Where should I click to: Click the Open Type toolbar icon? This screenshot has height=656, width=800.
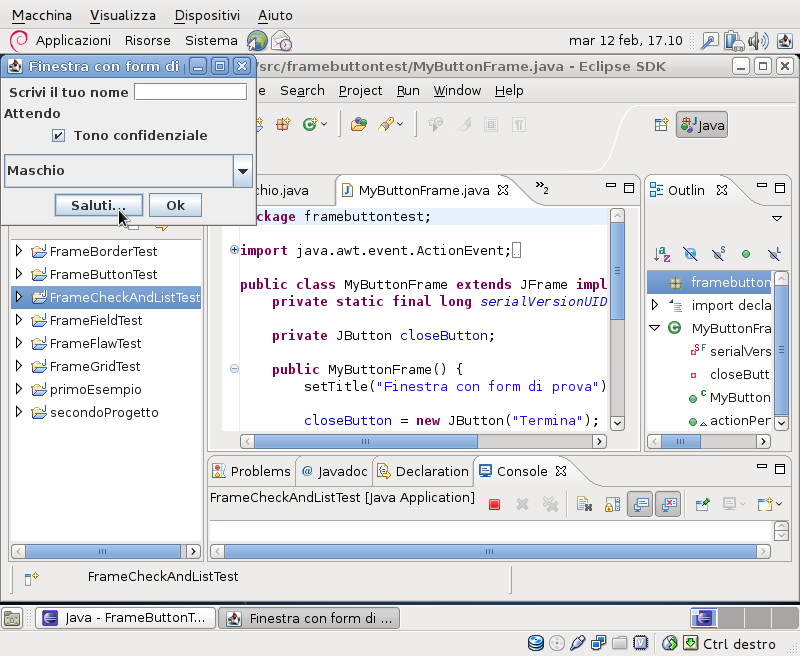point(359,124)
